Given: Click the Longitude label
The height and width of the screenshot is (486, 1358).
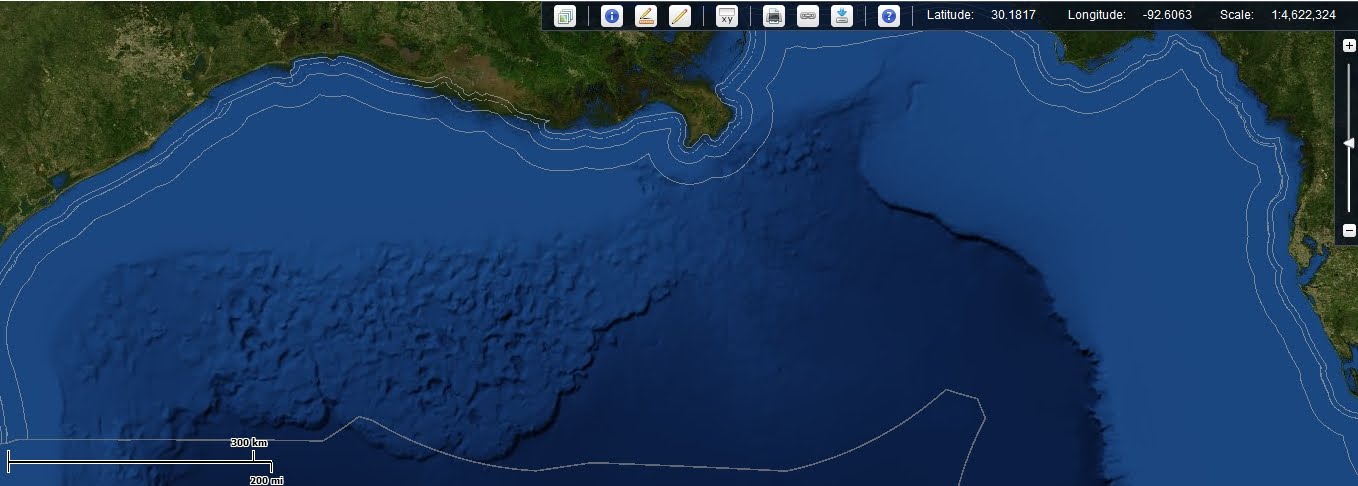Looking at the screenshot, I should (x=1097, y=15).
